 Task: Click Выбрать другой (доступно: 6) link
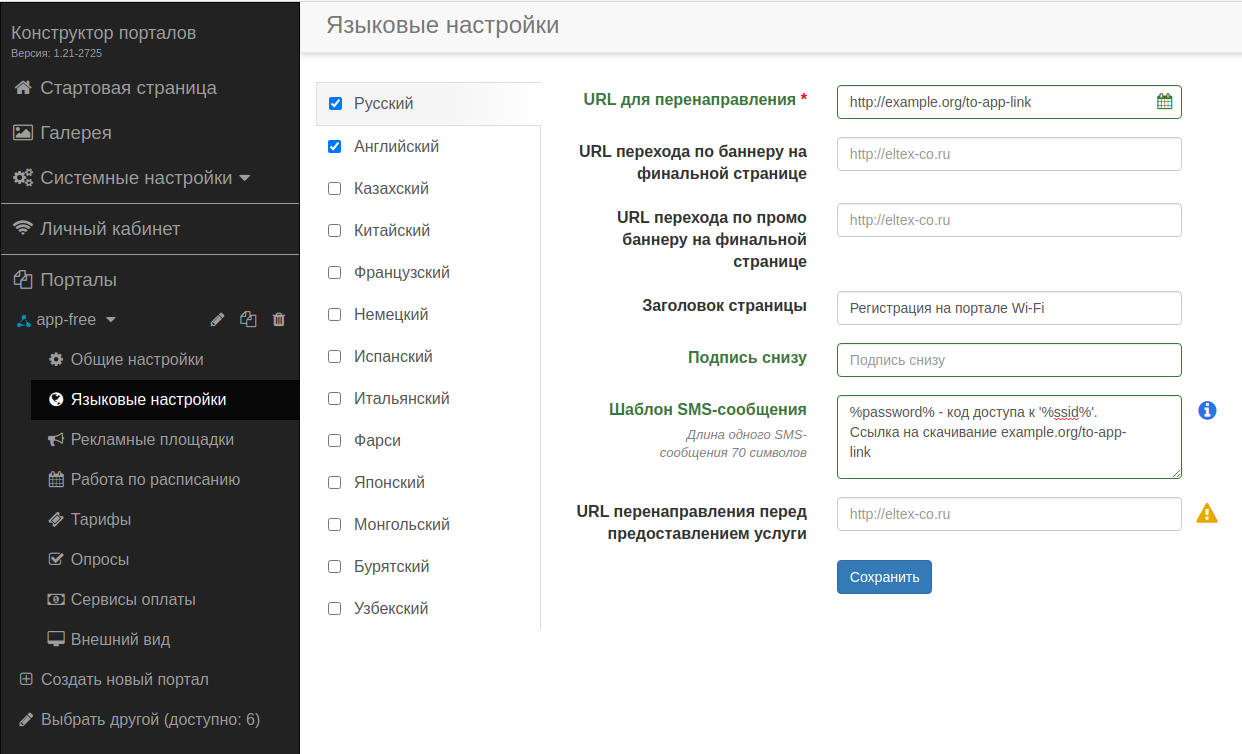[x=150, y=720]
